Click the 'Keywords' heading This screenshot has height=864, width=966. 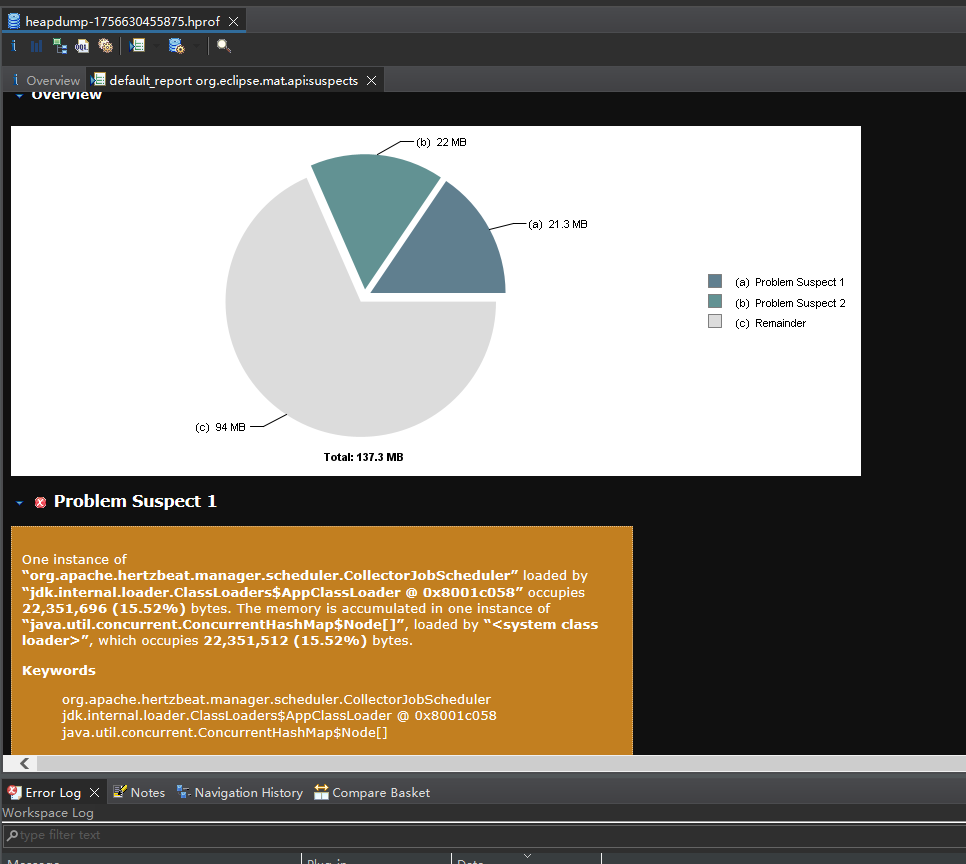click(59, 670)
